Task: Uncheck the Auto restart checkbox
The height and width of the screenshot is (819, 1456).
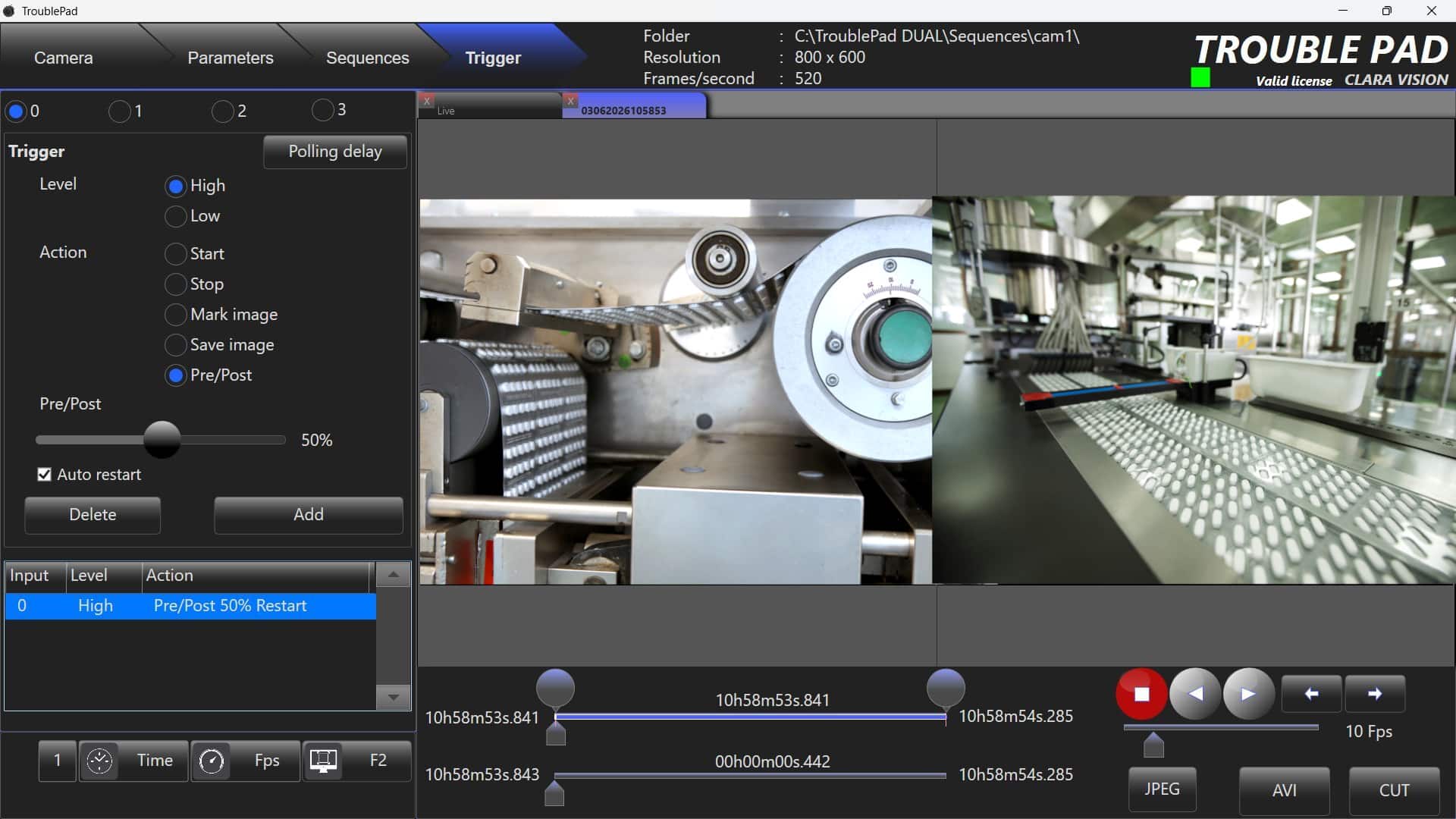Action: click(x=45, y=475)
